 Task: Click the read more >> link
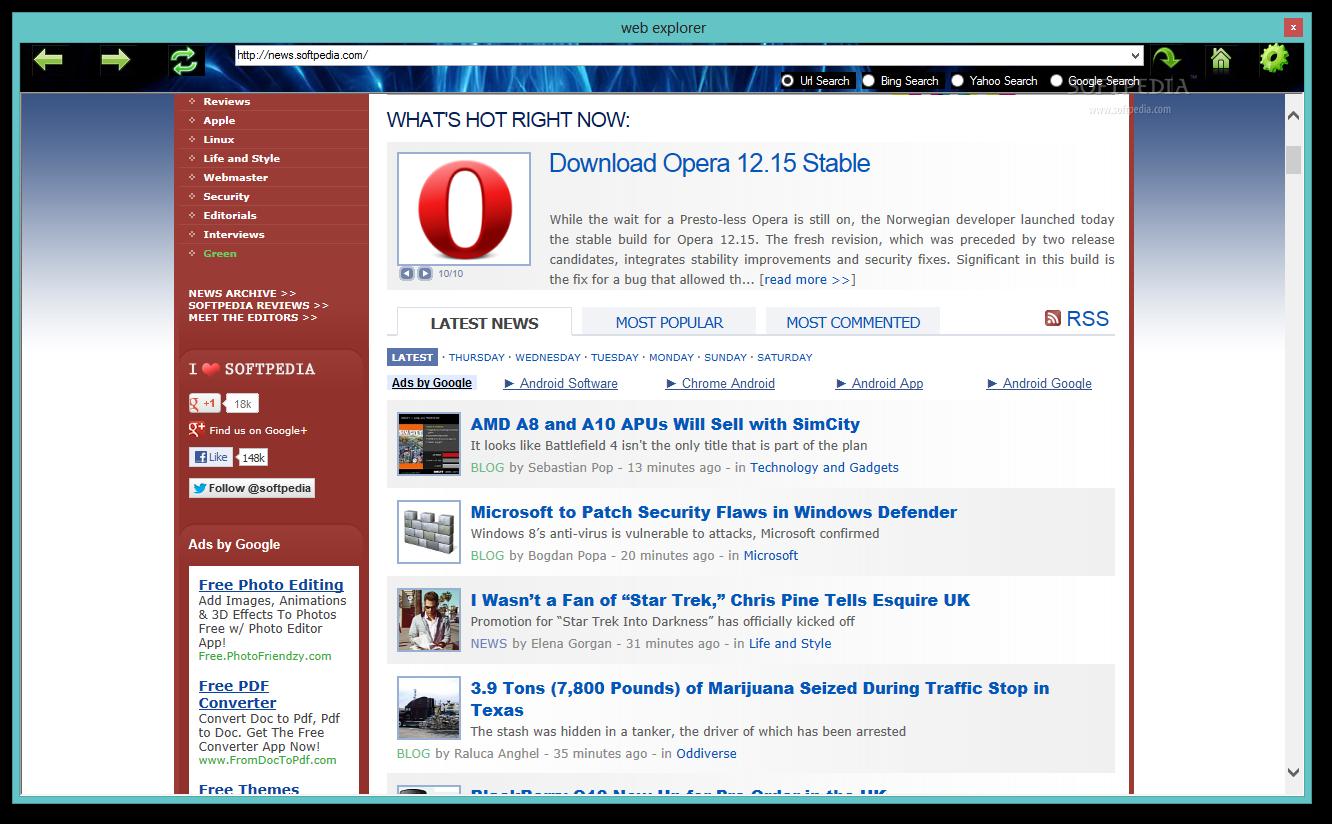[x=808, y=280]
